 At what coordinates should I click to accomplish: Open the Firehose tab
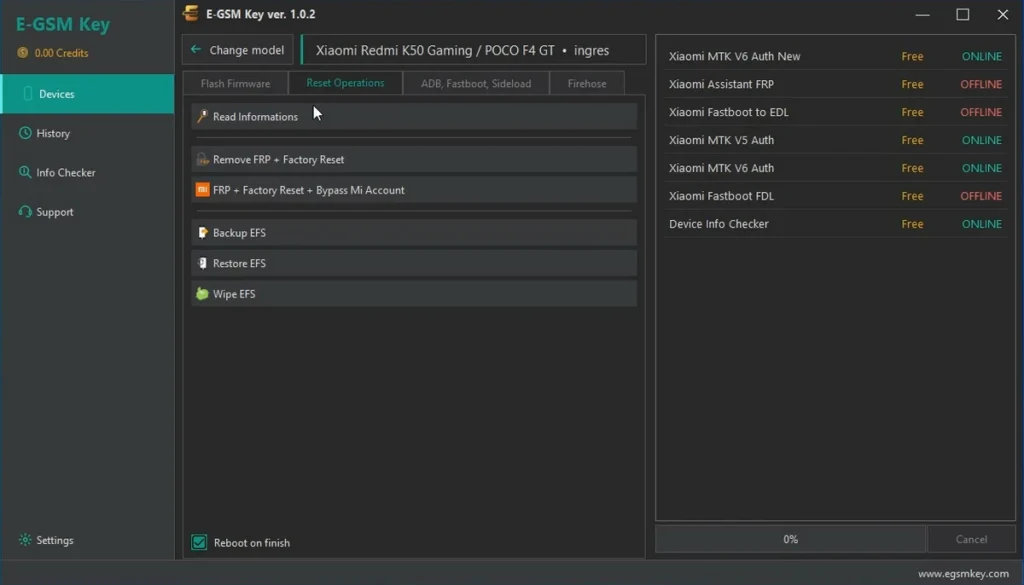[x=586, y=84]
